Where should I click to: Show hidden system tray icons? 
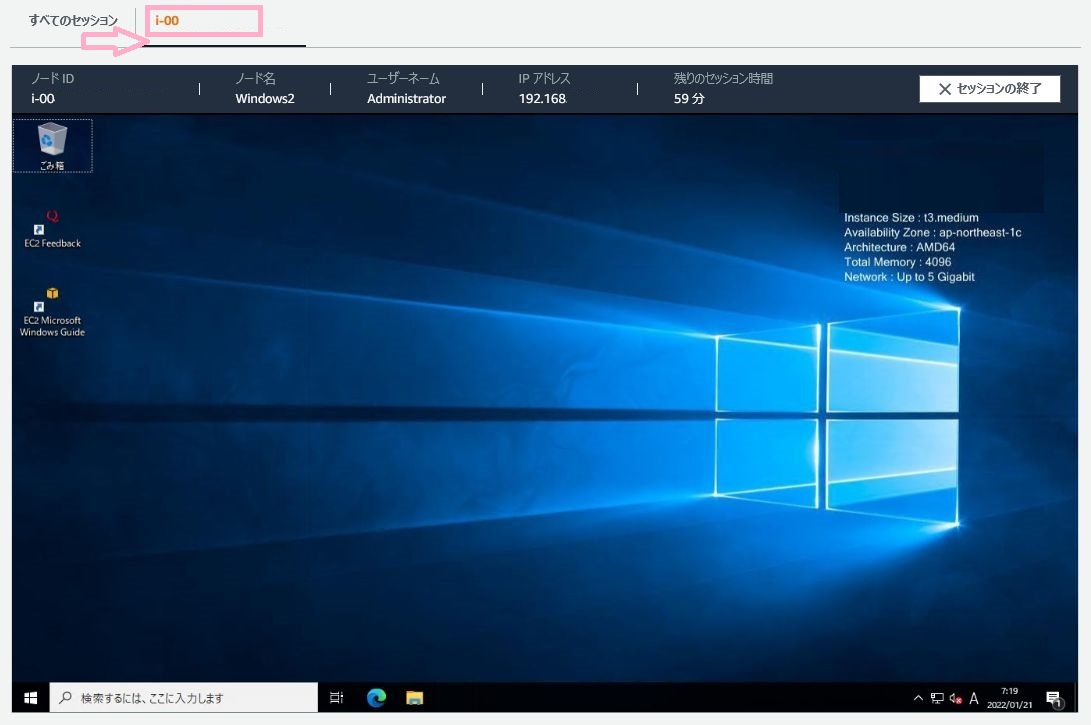point(918,698)
